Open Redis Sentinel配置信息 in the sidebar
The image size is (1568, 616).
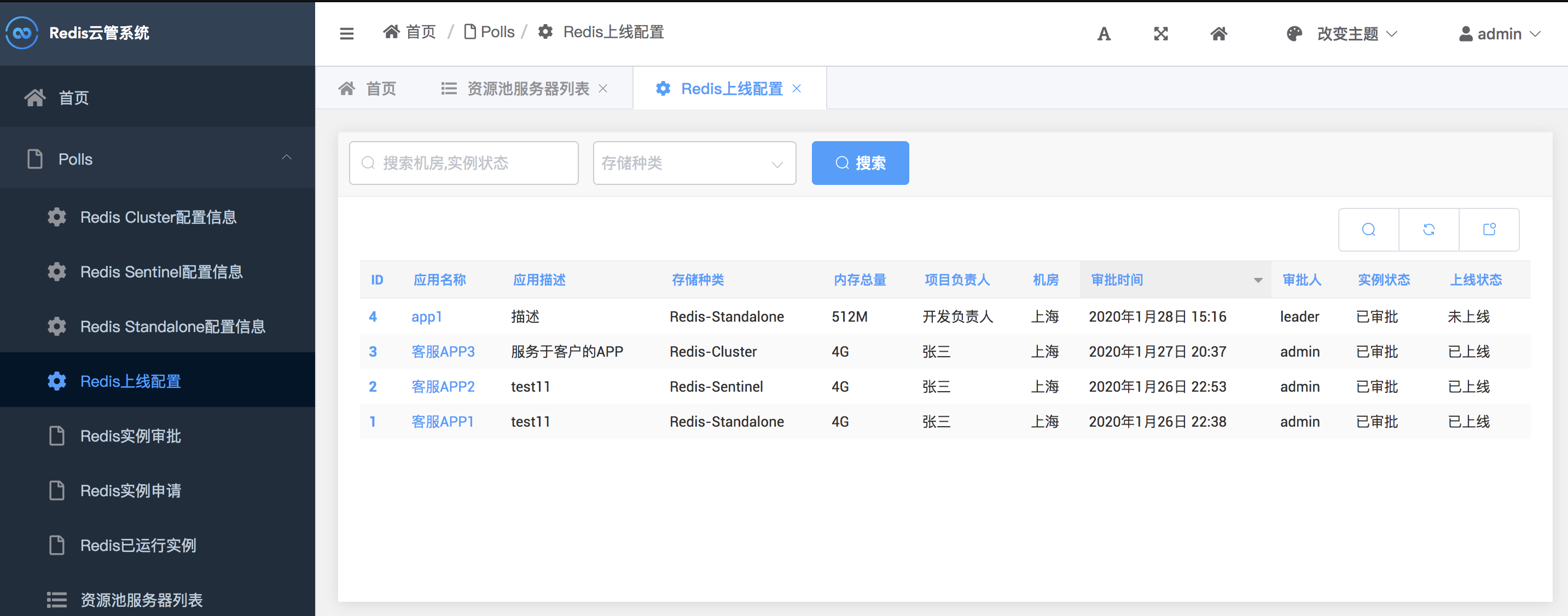[x=161, y=272]
